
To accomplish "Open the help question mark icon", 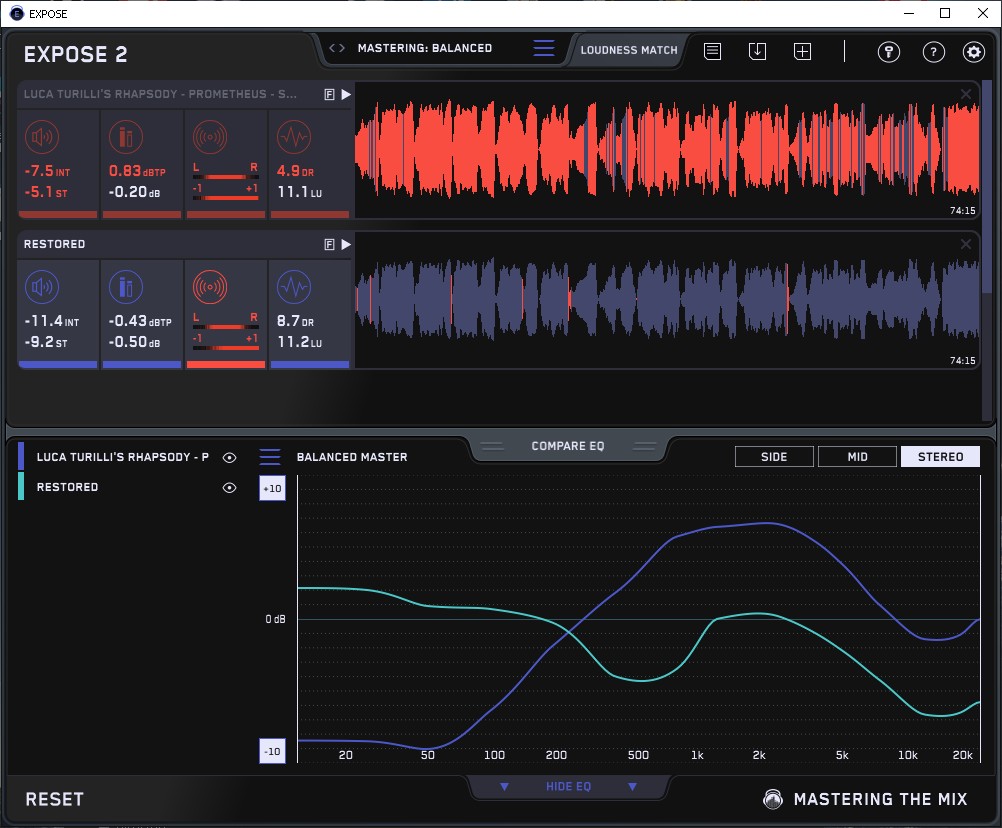I will (x=934, y=52).
